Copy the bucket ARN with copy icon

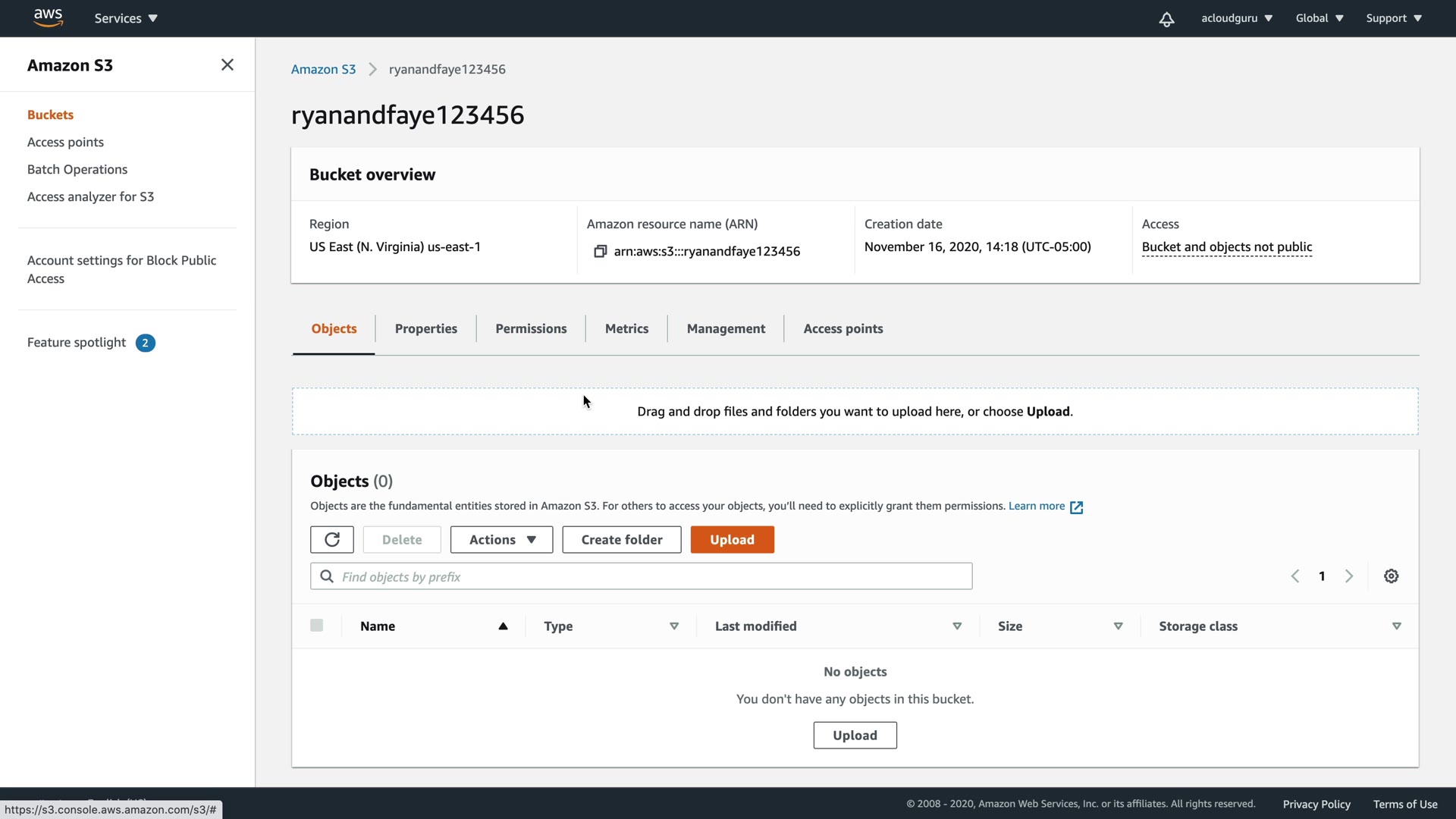coord(600,251)
